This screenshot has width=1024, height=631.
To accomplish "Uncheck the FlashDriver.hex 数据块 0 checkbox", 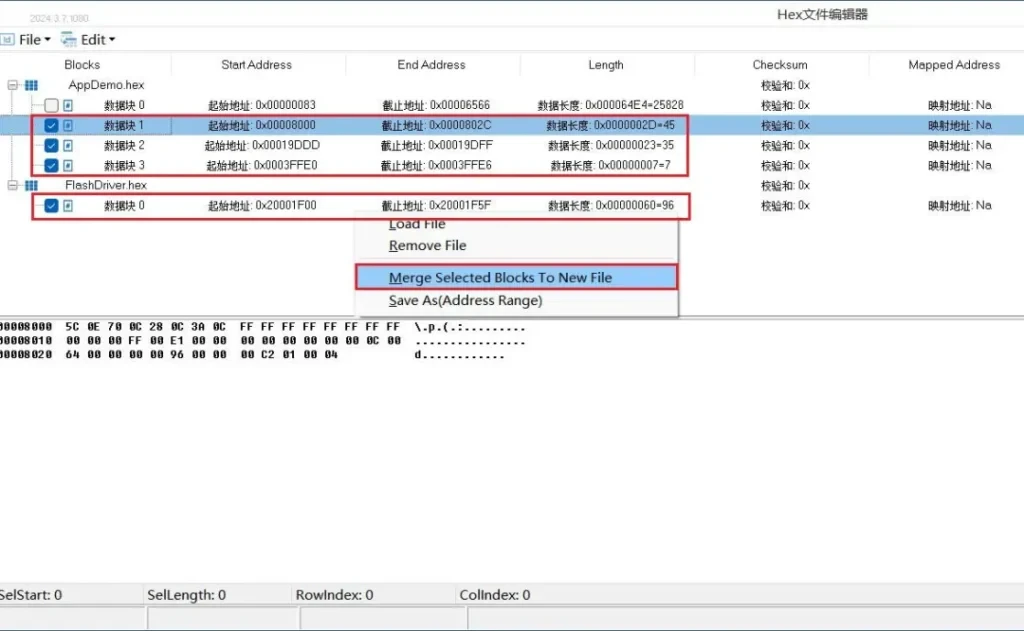I will coord(51,206).
